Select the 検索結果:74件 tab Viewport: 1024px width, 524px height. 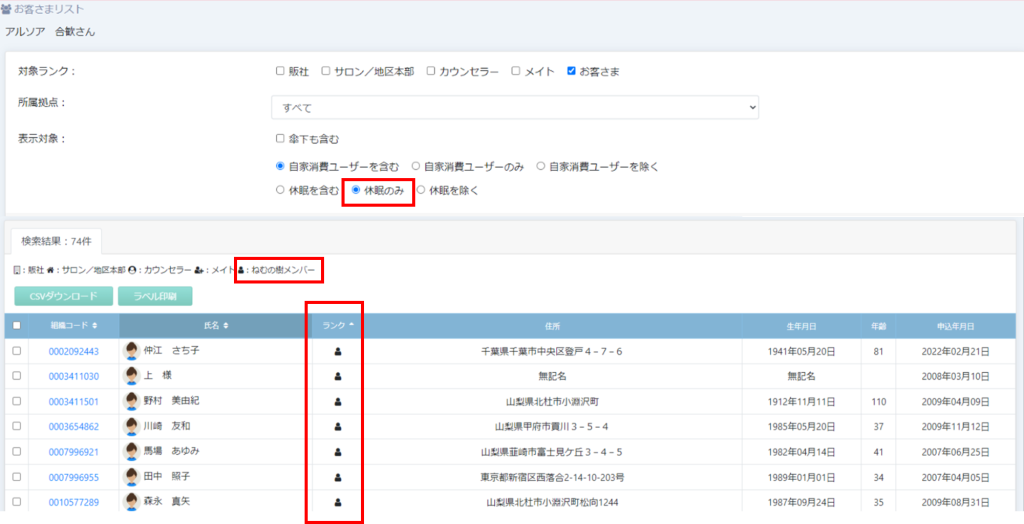click(x=56, y=241)
